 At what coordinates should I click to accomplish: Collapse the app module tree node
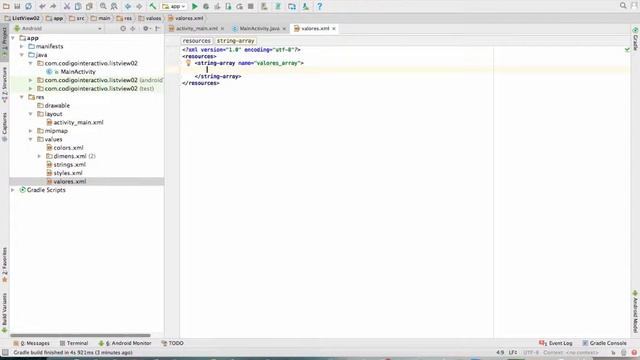tap(13, 38)
